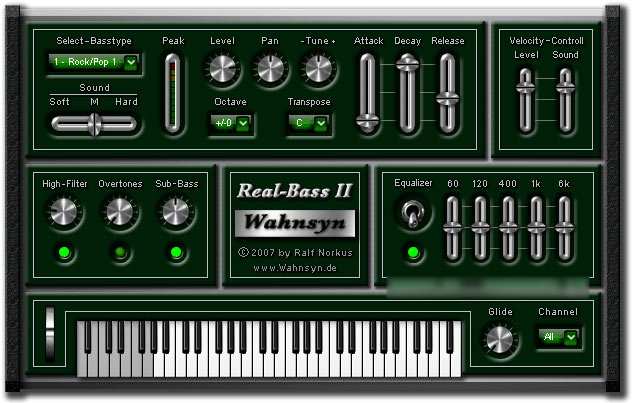Toggle the Sub-Bass green LED
Image resolution: width=632 pixels, height=403 pixels.
[176, 253]
